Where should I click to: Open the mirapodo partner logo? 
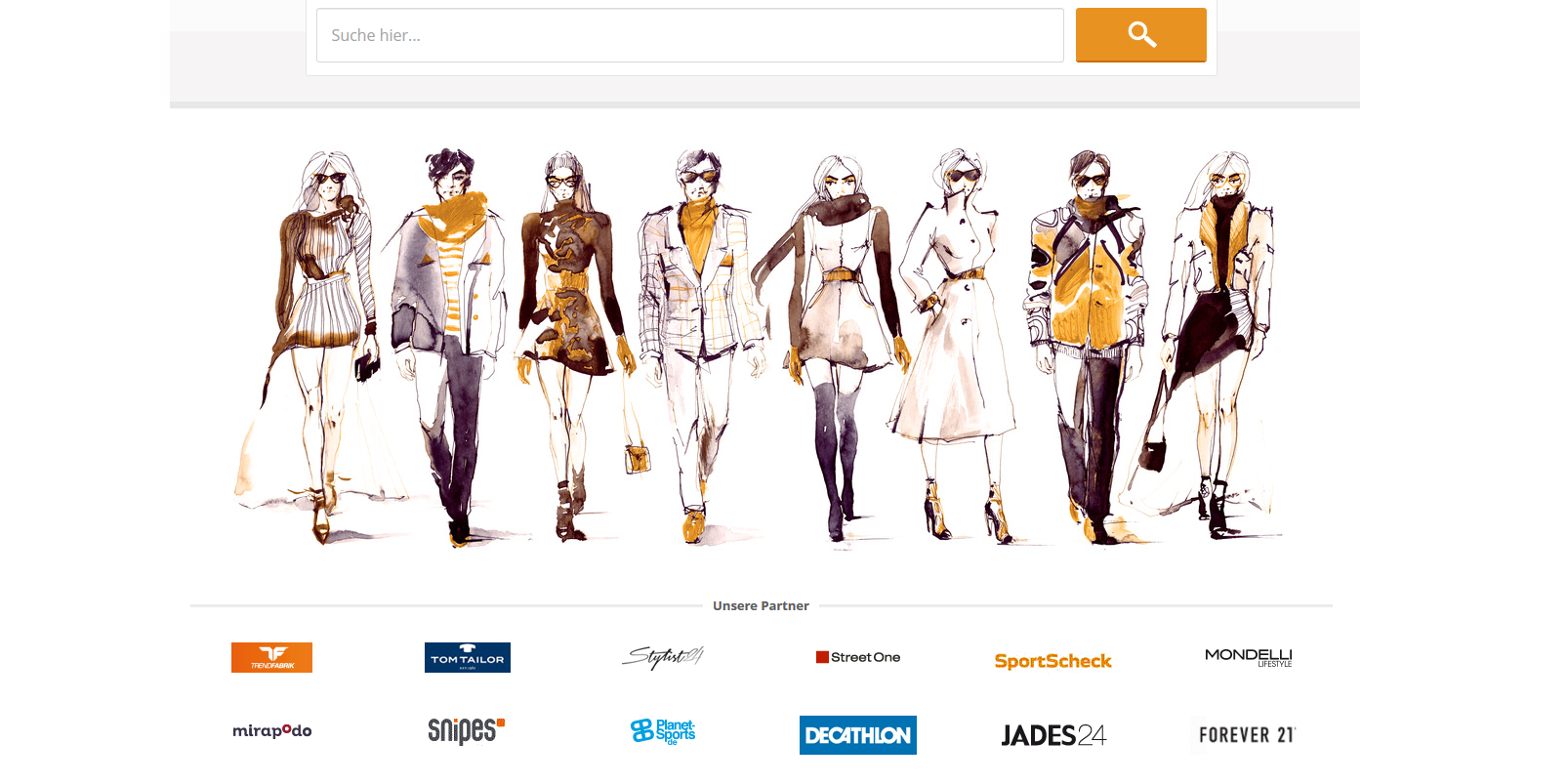pos(271,730)
